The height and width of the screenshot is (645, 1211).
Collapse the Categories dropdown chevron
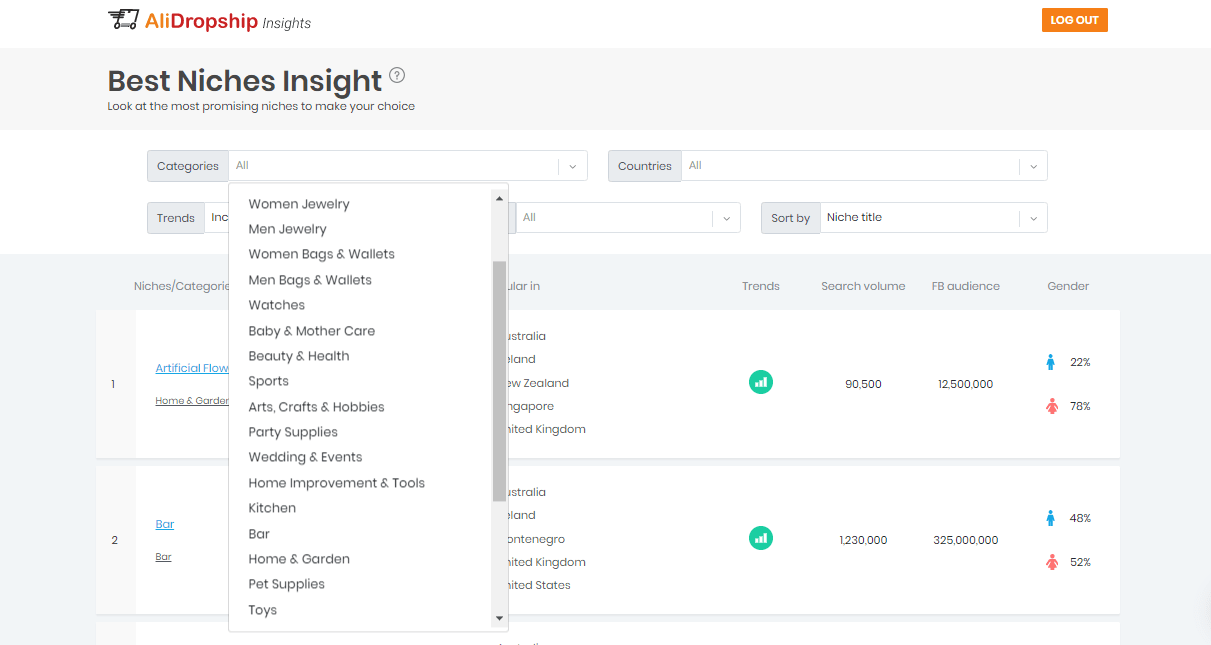(x=573, y=166)
